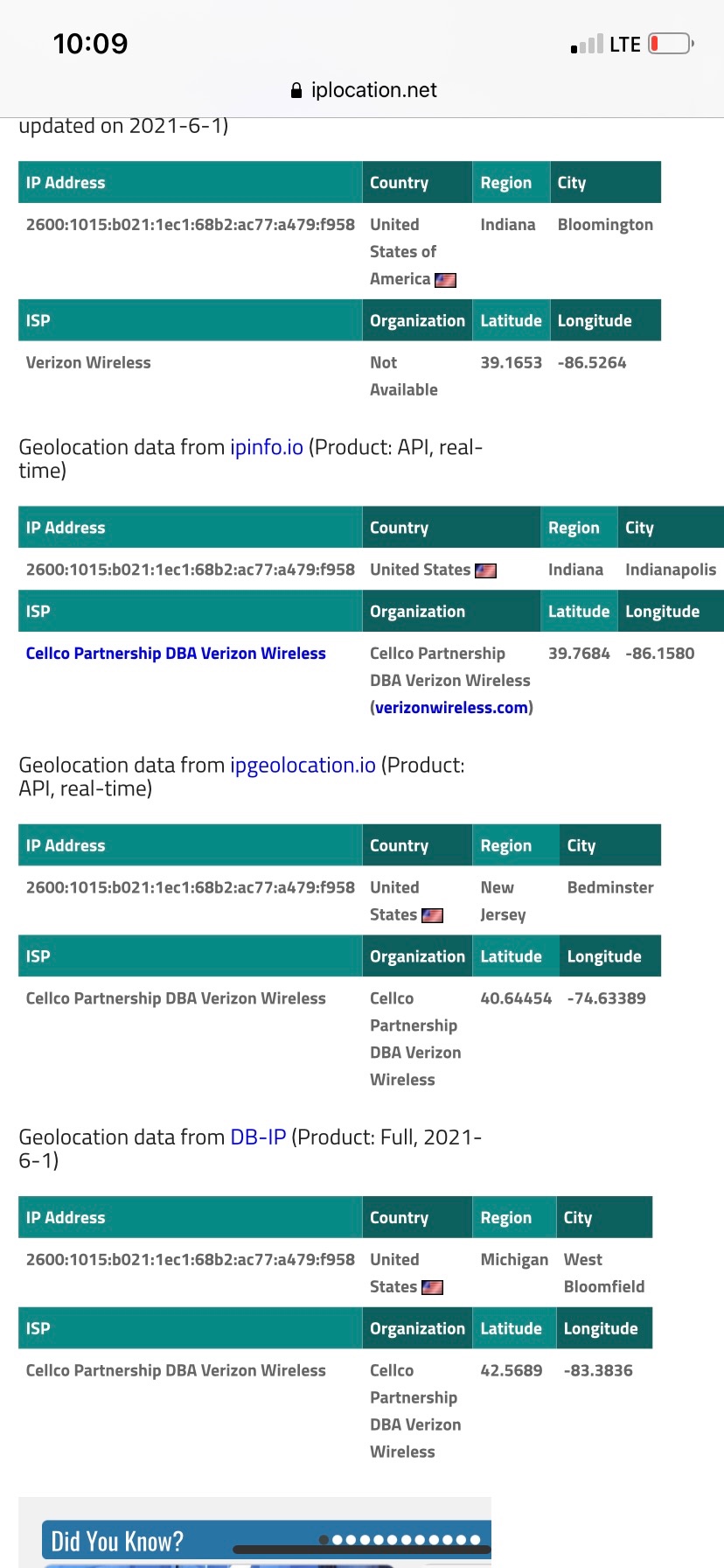
Task: Open the ipinfo.io link
Action: [x=267, y=447]
